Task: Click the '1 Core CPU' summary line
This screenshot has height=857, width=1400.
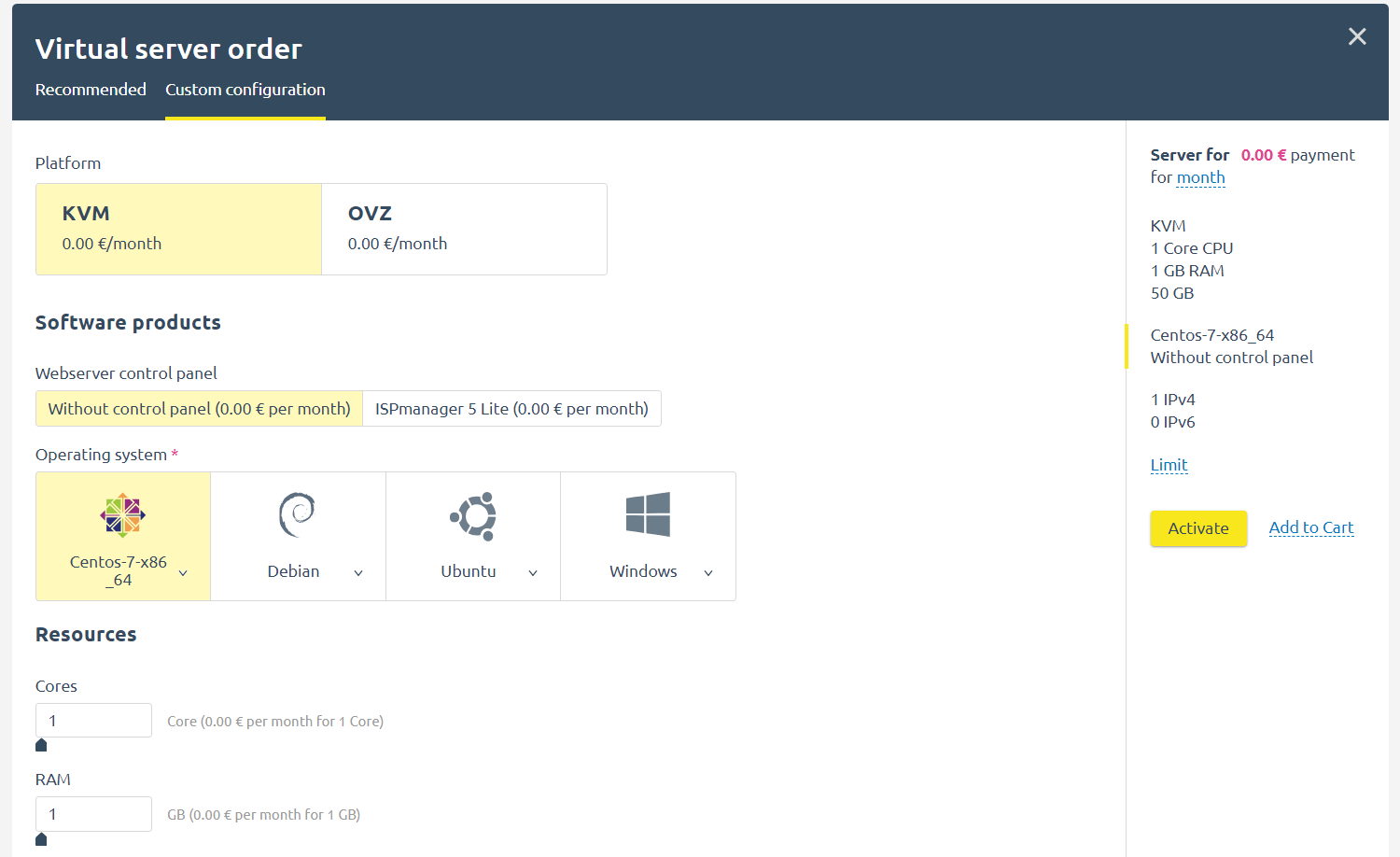Action: click(1192, 248)
